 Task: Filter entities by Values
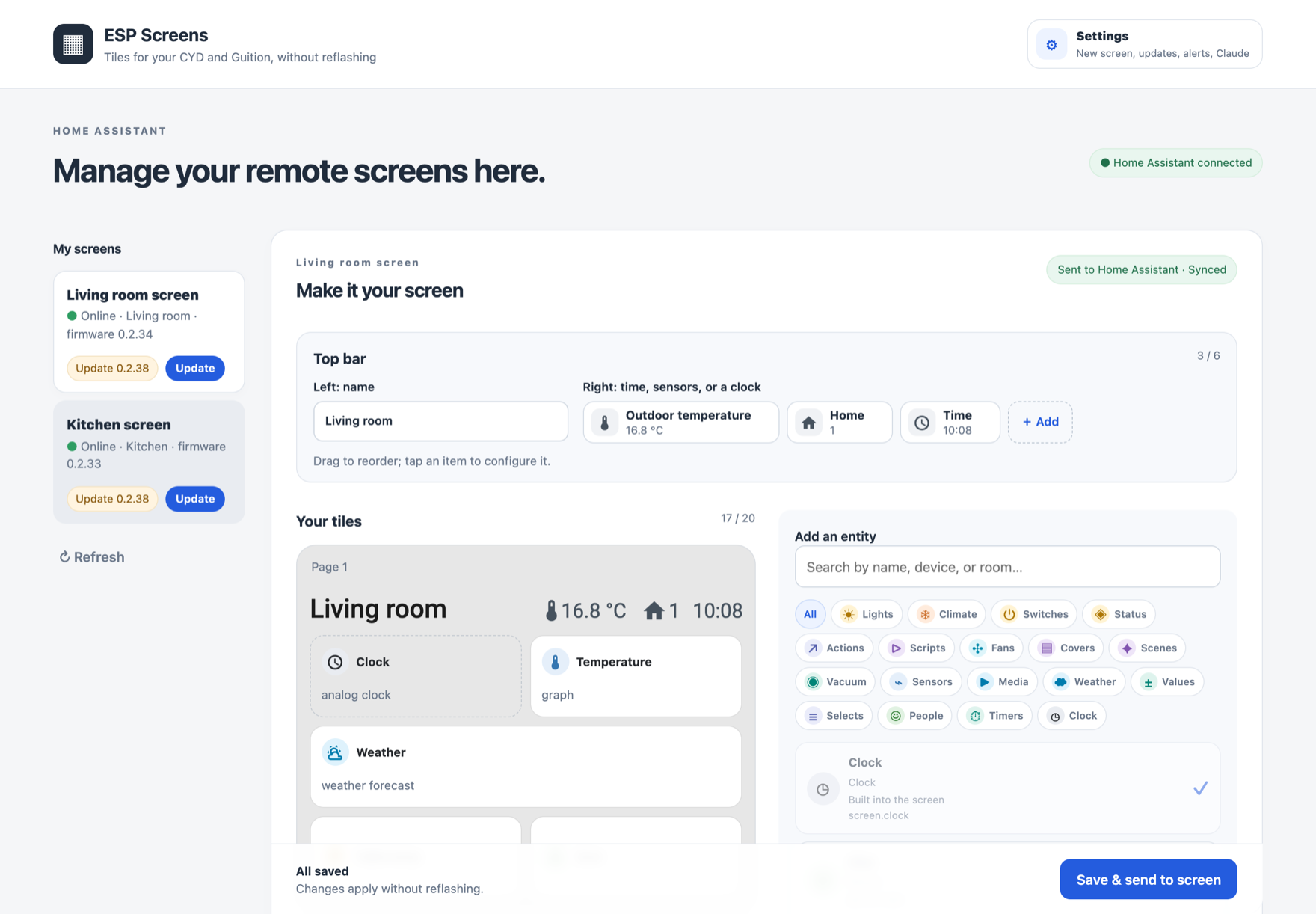[x=1167, y=681]
